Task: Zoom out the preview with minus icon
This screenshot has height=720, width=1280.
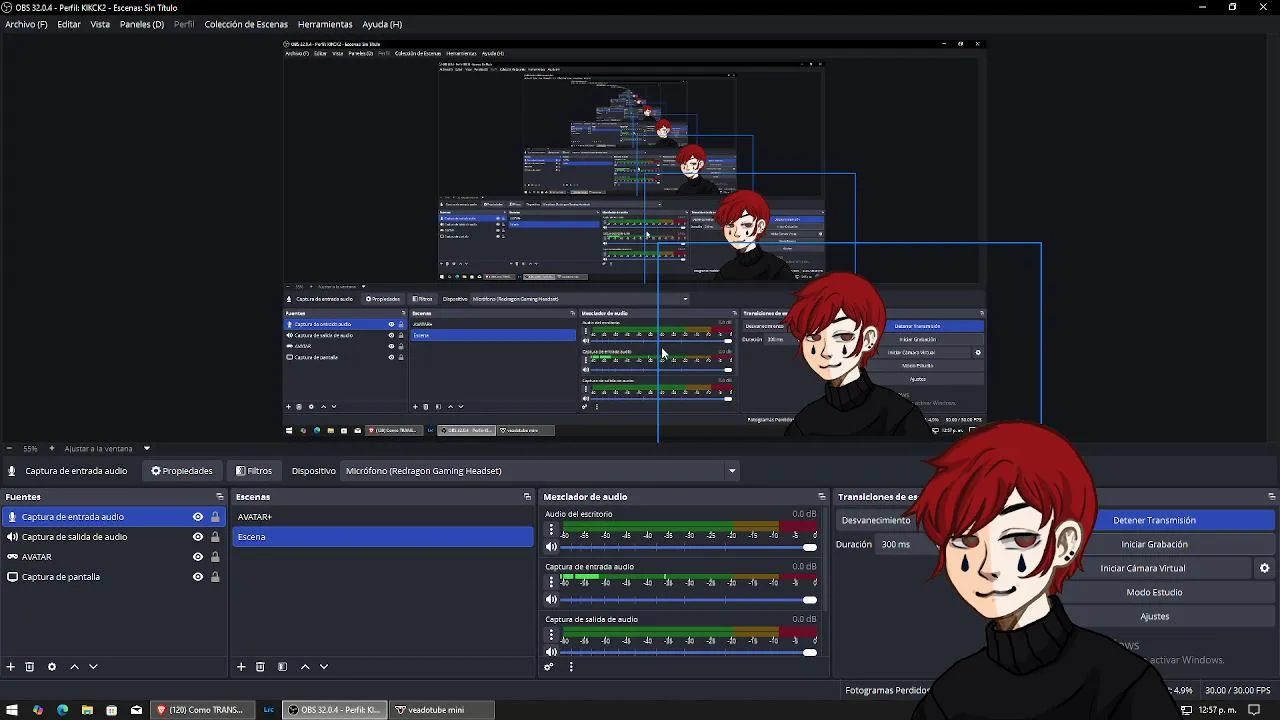Action: (x=9, y=449)
